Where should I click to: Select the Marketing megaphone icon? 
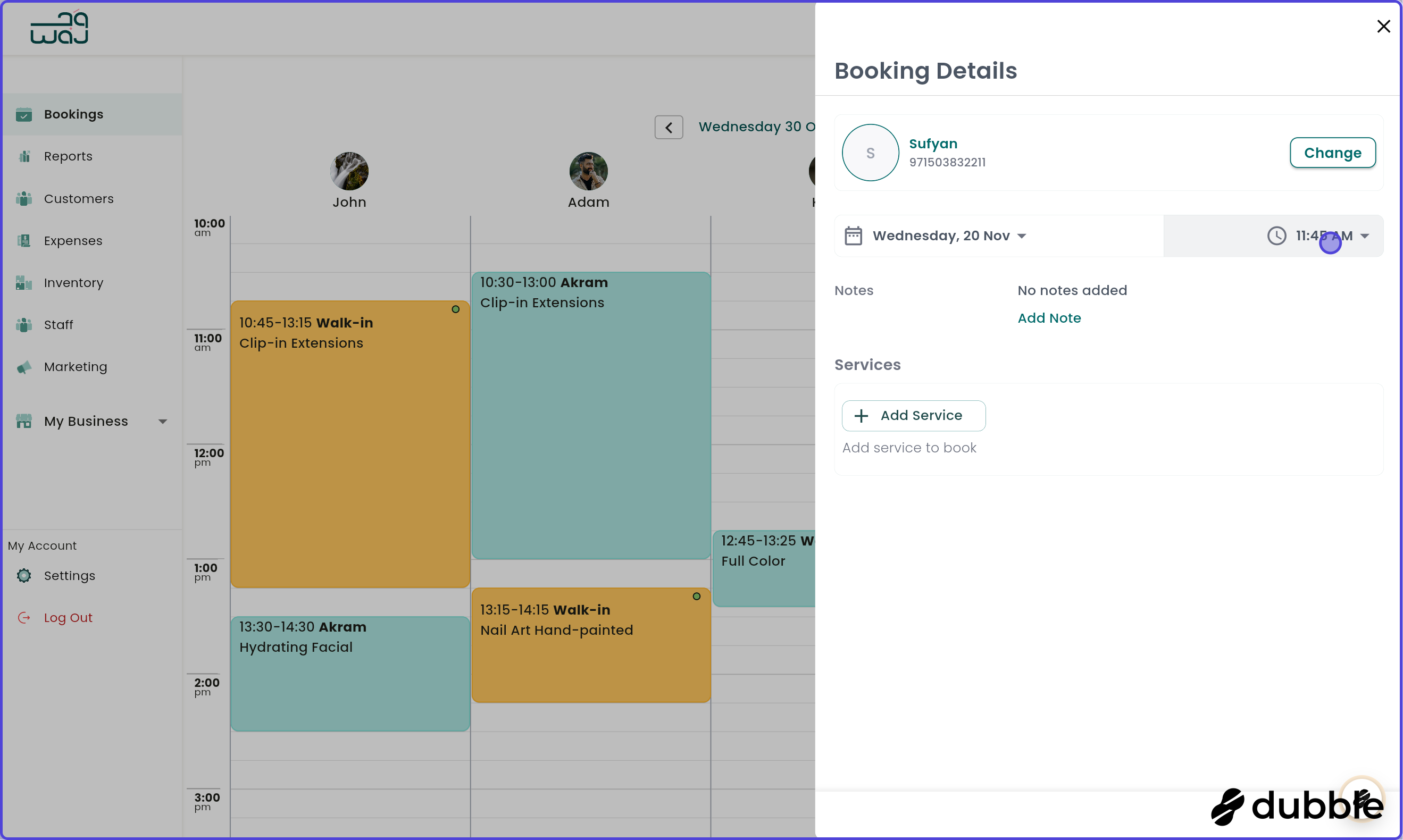pos(24,367)
